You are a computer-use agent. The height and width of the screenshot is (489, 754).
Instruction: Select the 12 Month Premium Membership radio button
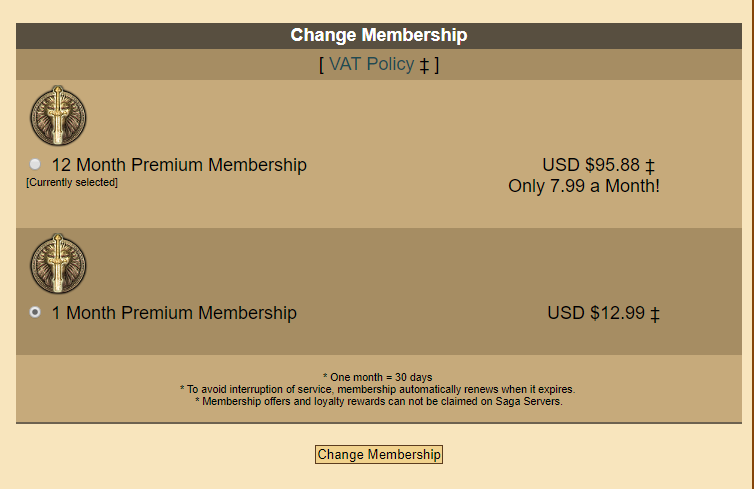[35, 164]
